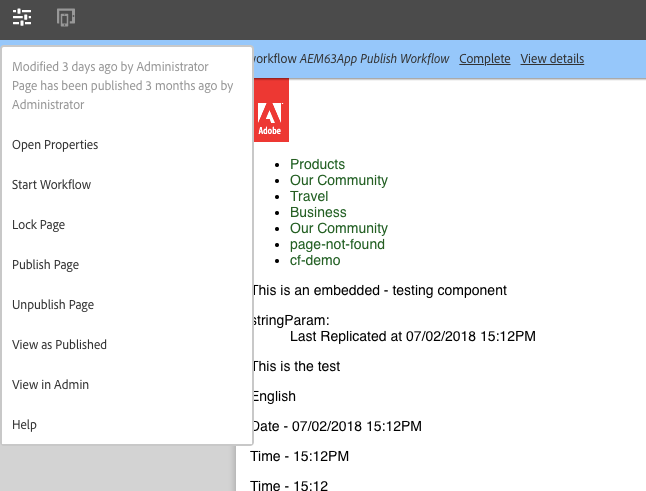
Task: Open View as Published
Action: [59, 345]
